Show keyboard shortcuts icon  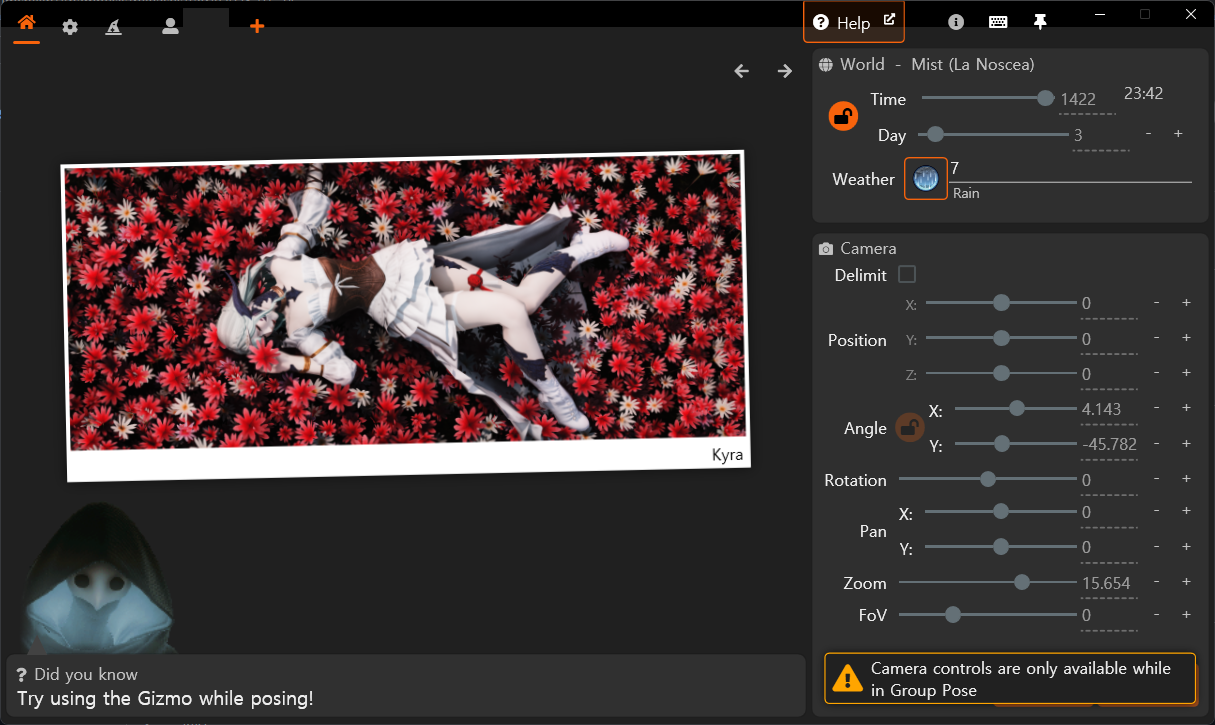(998, 22)
